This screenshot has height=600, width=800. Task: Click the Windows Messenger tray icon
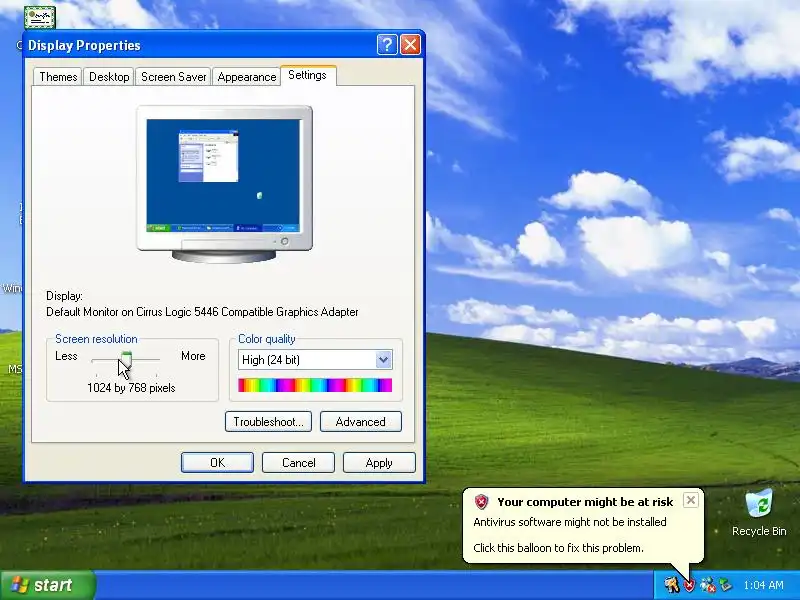point(708,585)
